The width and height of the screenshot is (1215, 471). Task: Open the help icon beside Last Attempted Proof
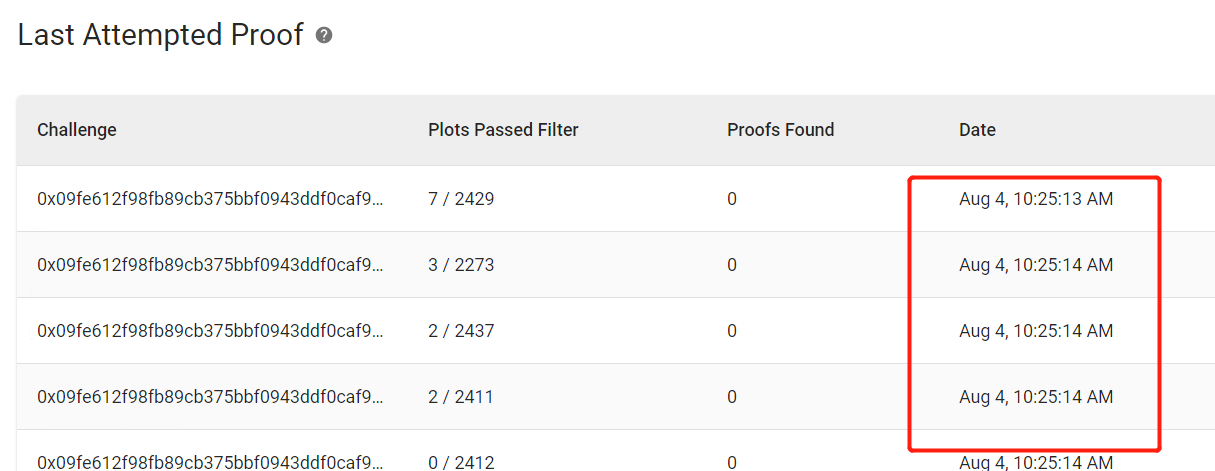tap(324, 35)
